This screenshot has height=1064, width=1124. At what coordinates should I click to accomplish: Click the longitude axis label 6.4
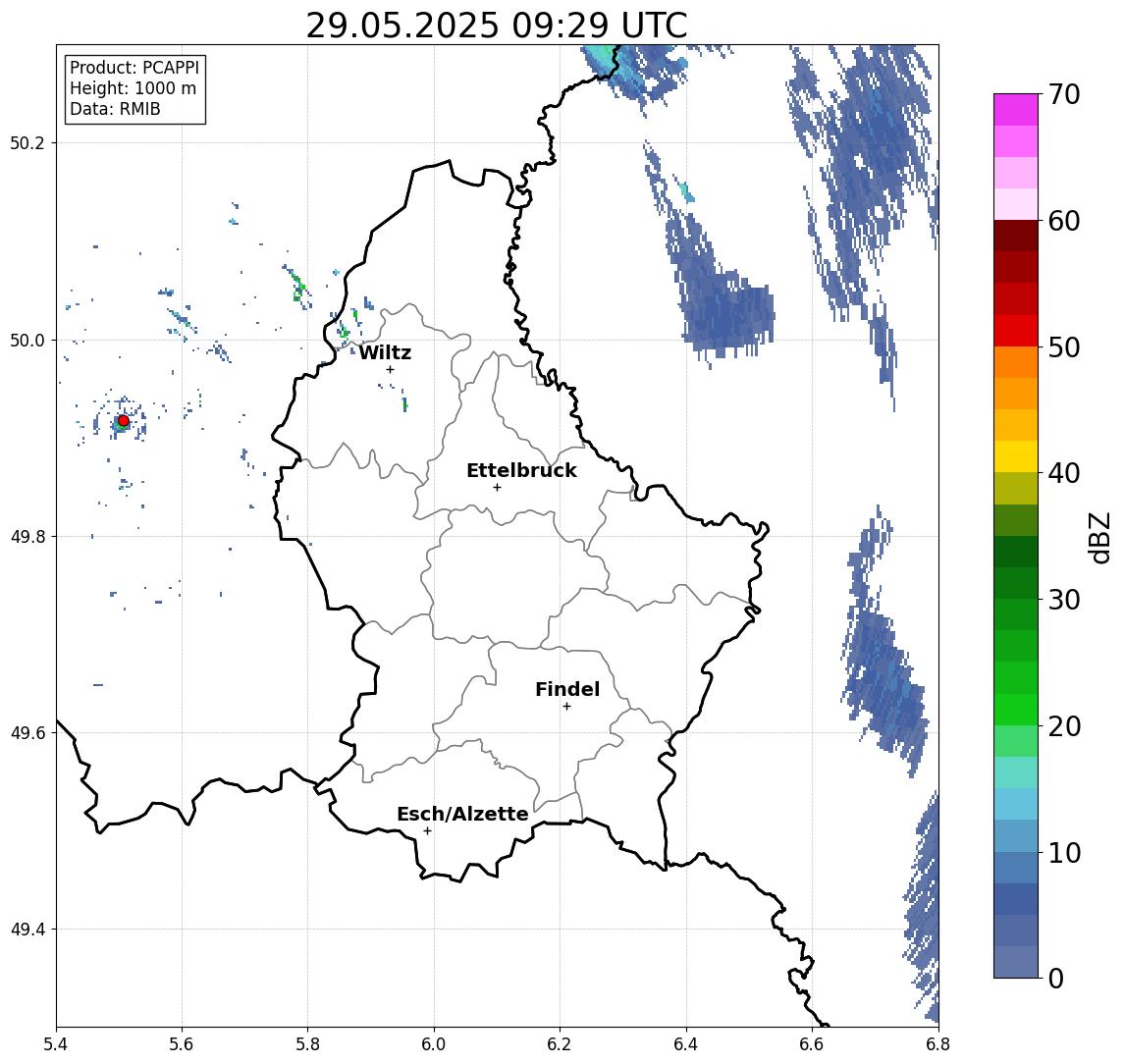(x=686, y=1044)
